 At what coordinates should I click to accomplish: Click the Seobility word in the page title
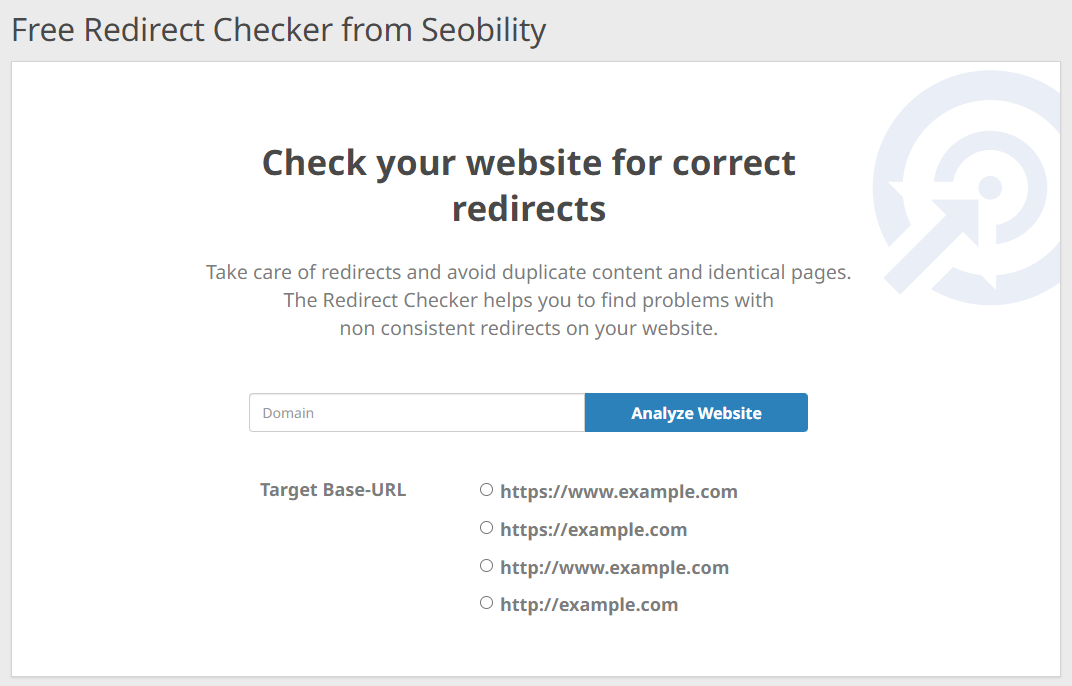pos(484,30)
